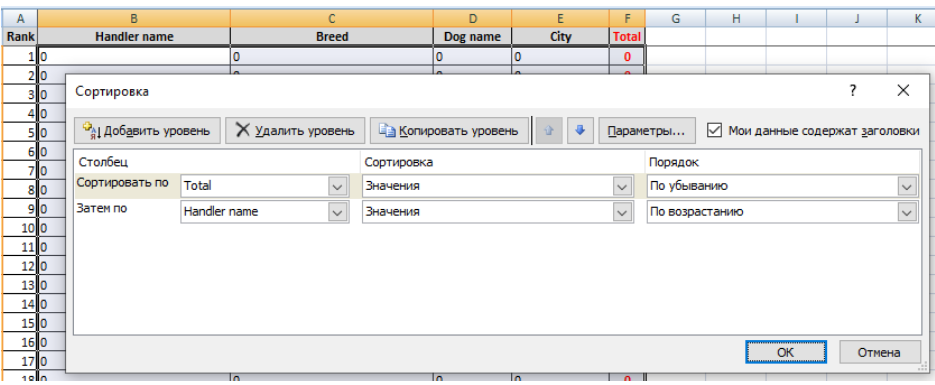Click the ? help icon in Сортировка dialog
Image resolution: width=935 pixels, height=385 pixels.
click(x=853, y=91)
